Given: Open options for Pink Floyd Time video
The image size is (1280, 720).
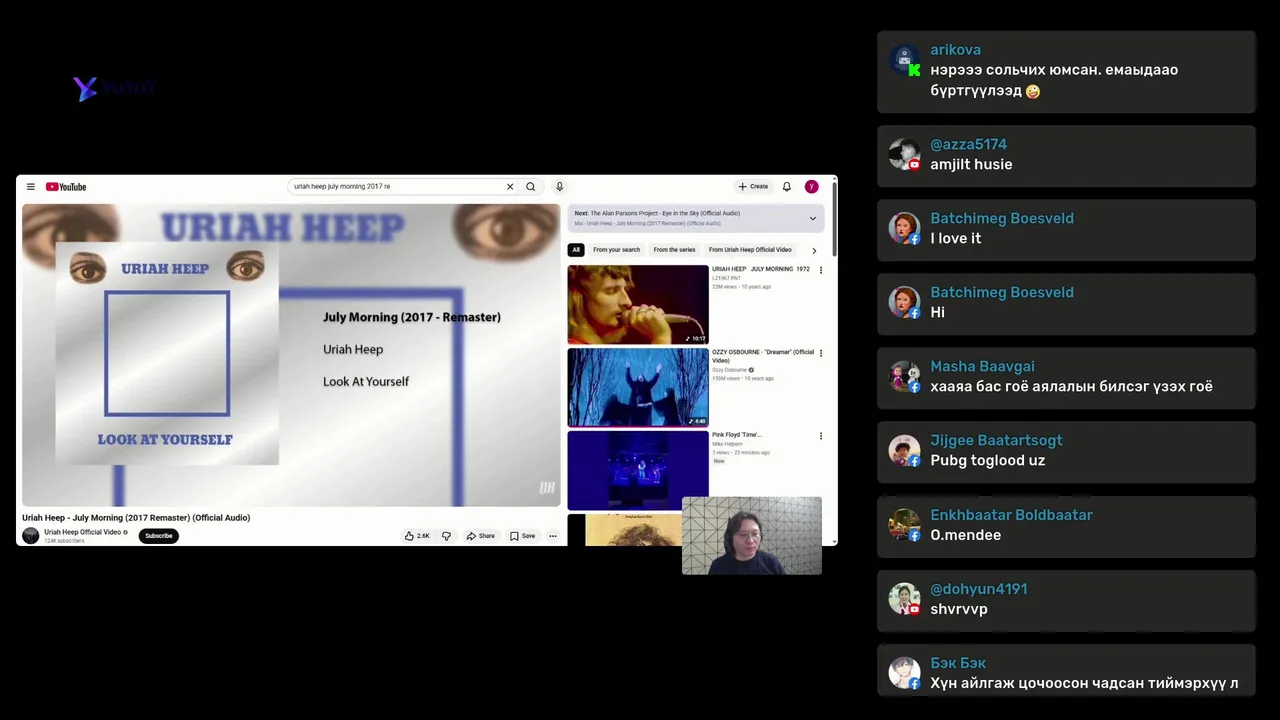Looking at the screenshot, I should click(821, 436).
